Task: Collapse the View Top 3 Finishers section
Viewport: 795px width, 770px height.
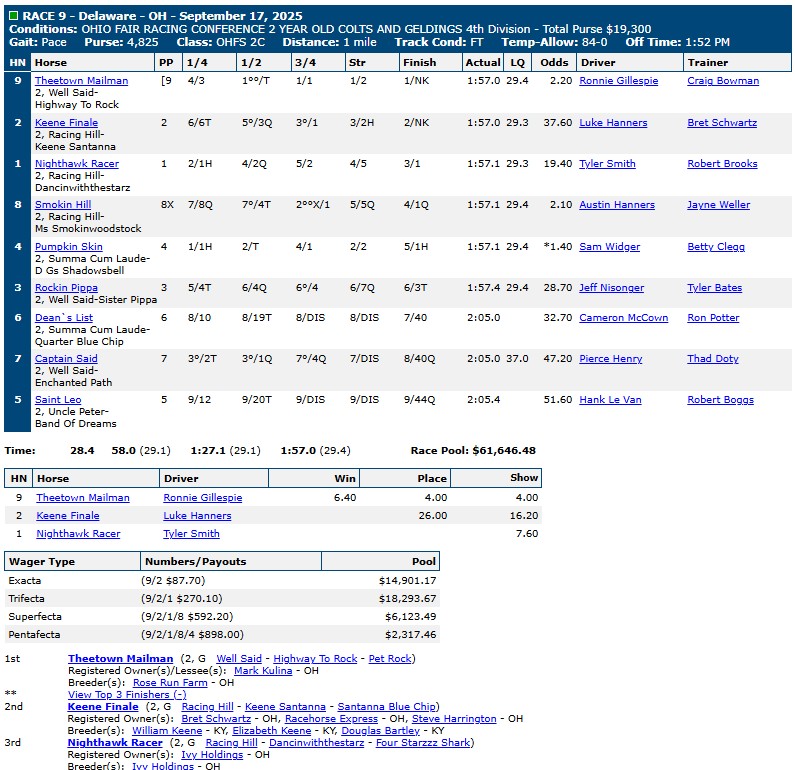Action: (x=126, y=694)
